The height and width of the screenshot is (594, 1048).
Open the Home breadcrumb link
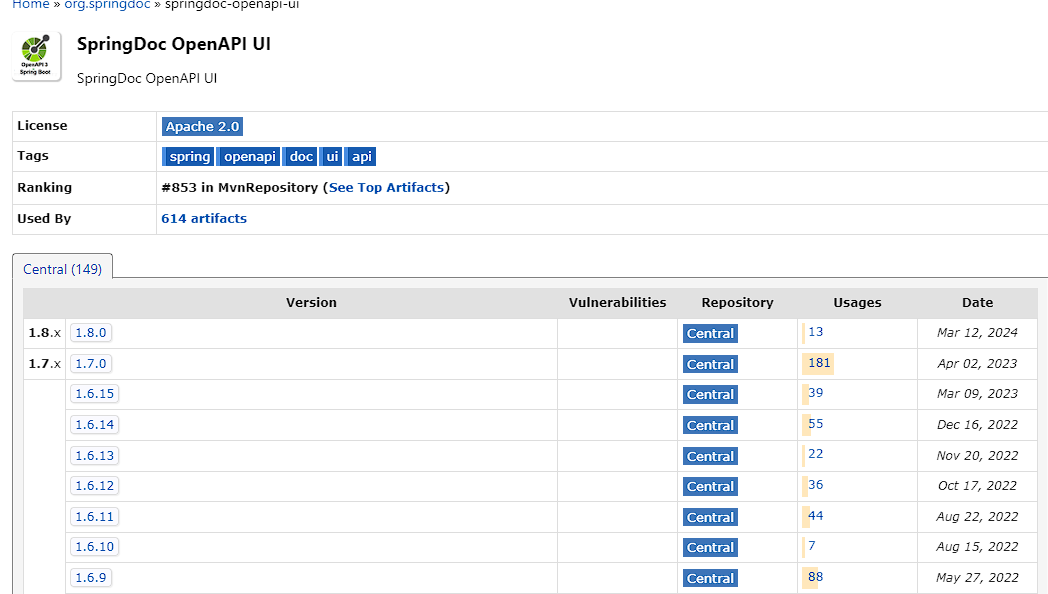click(x=31, y=5)
